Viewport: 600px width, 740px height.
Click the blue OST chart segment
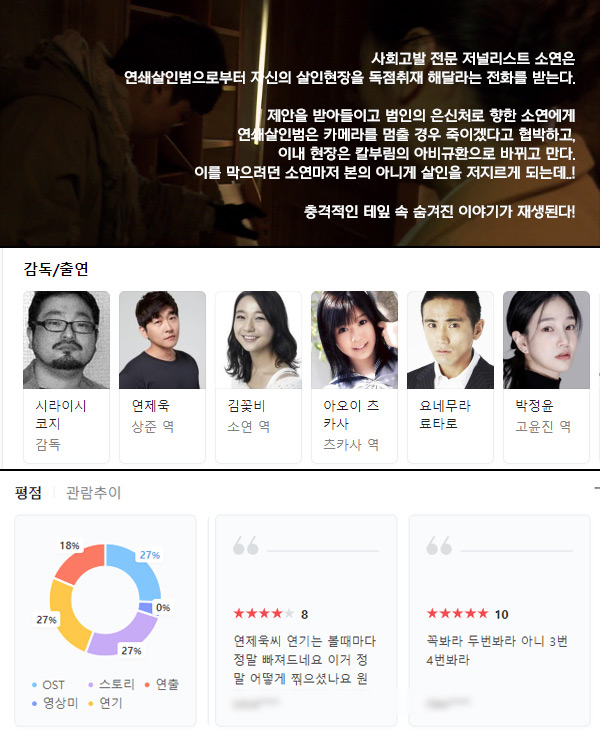[140, 568]
